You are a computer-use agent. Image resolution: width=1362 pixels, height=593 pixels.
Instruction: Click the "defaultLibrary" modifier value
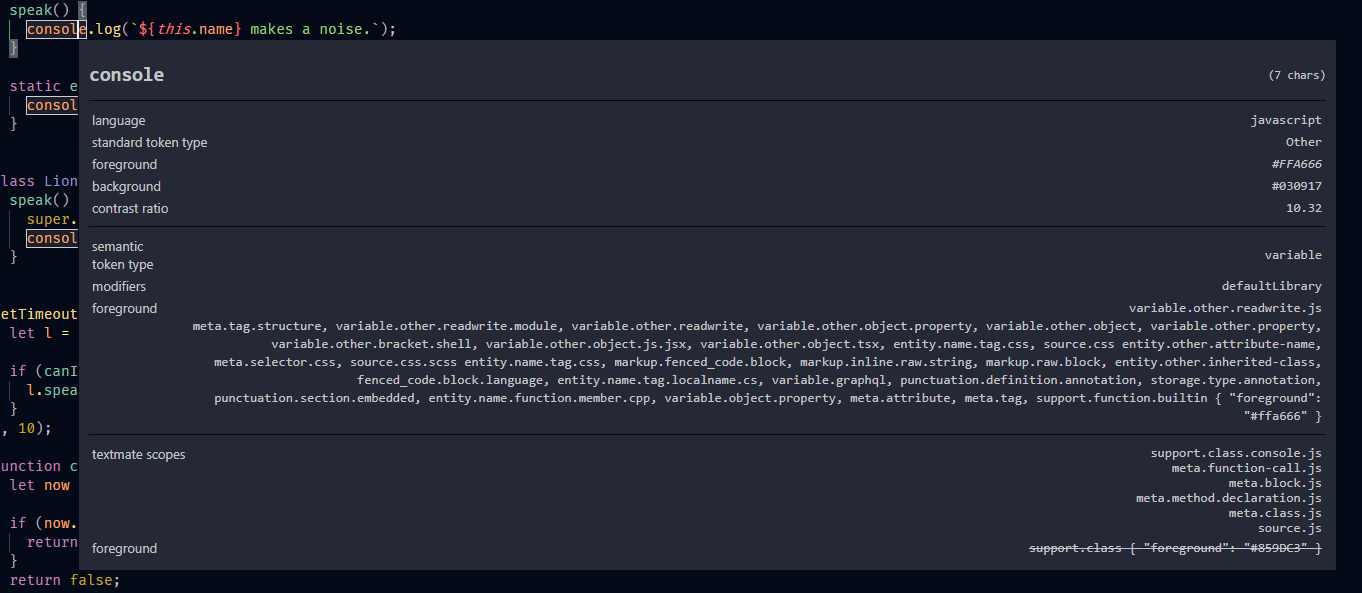click(1272, 286)
